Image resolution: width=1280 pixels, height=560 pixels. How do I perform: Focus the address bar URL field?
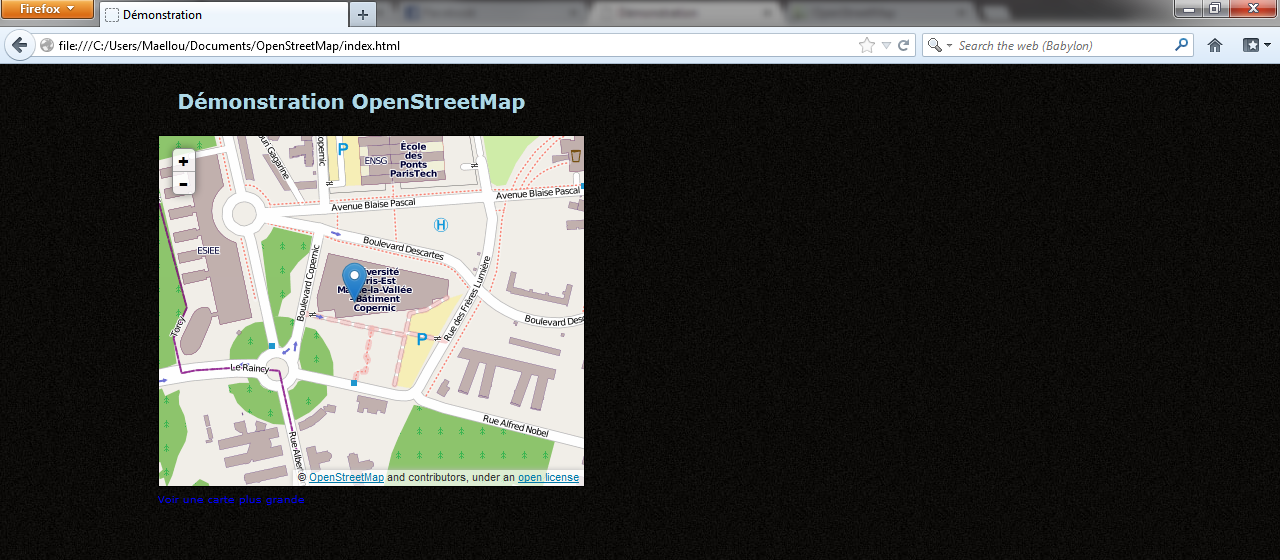(x=450, y=45)
